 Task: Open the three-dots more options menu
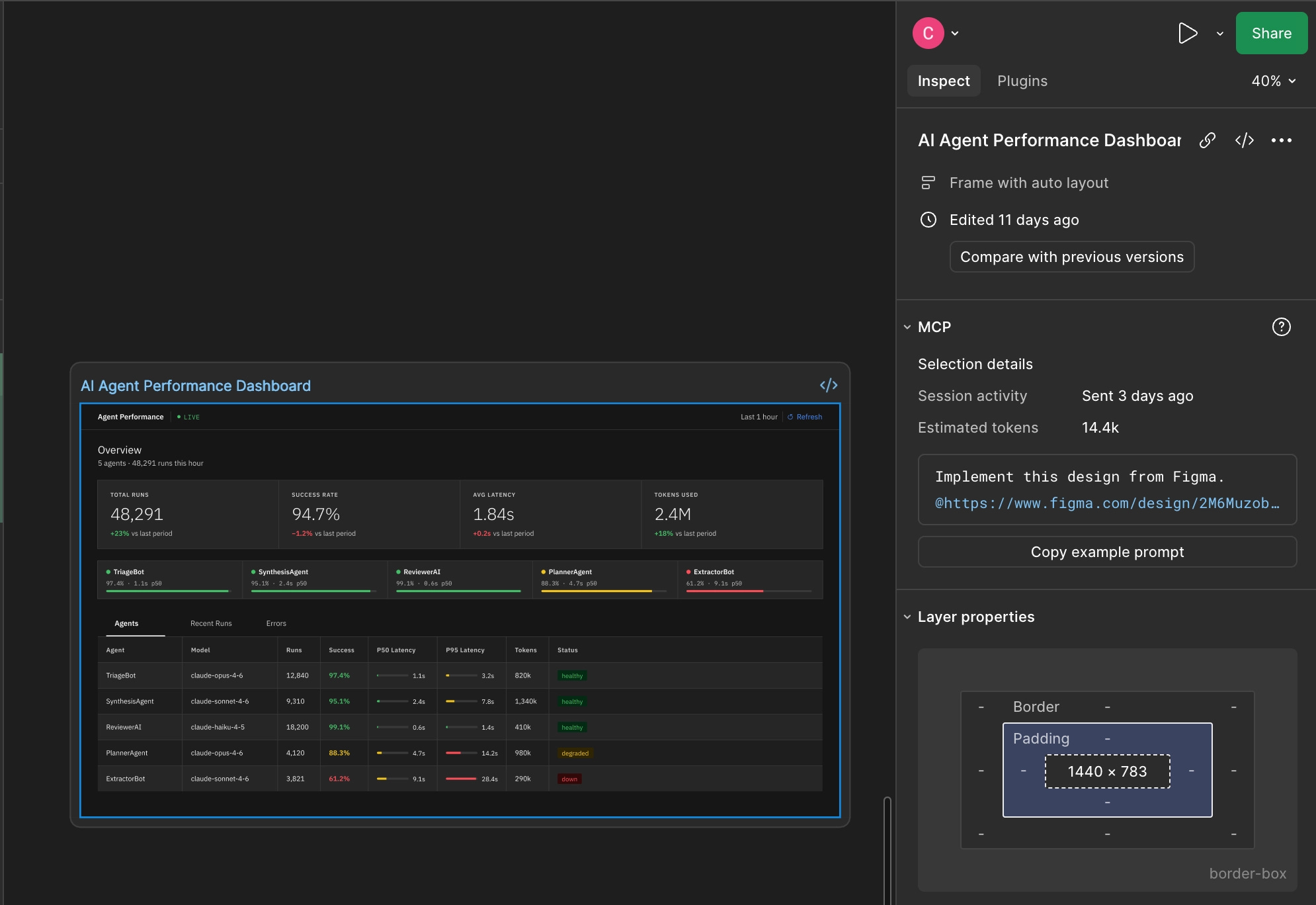pos(1281,140)
